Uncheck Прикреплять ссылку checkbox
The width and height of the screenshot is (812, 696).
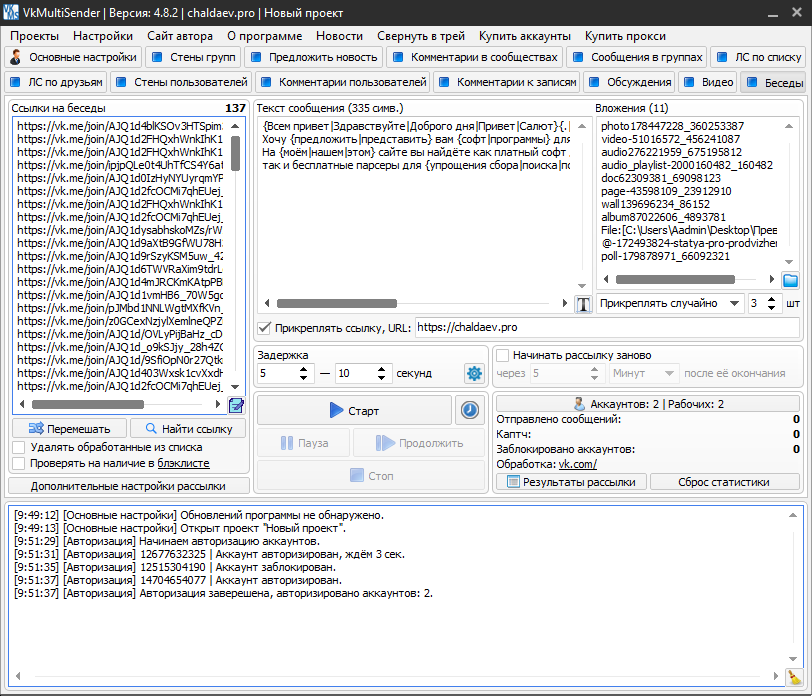pos(264,327)
